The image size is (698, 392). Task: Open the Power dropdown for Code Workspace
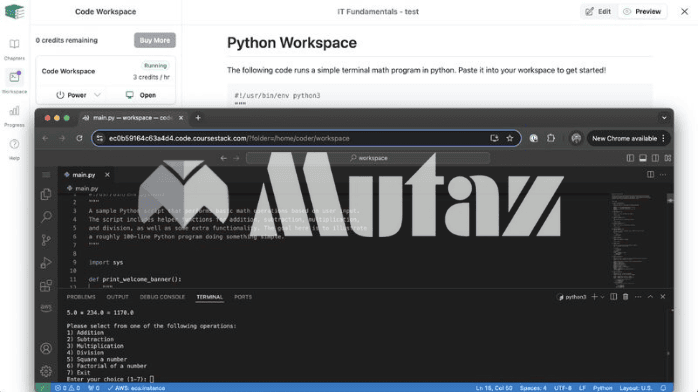pos(78,95)
